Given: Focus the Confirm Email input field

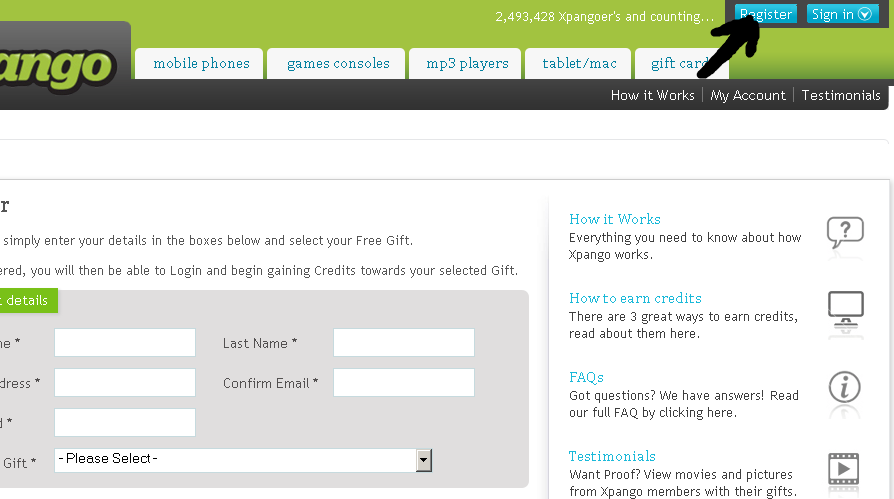Looking at the screenshot, I should click(x=404, y=383).
